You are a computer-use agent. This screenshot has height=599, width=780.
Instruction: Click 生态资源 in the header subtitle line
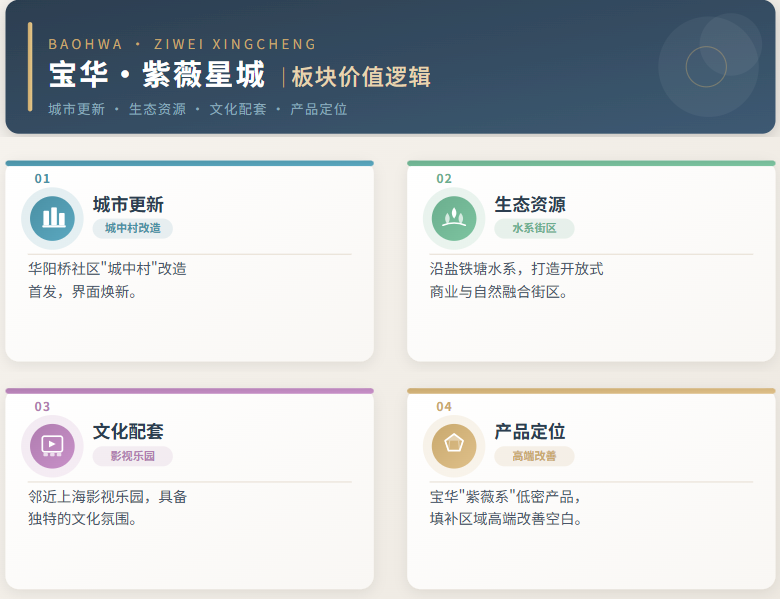pos(157,109)
